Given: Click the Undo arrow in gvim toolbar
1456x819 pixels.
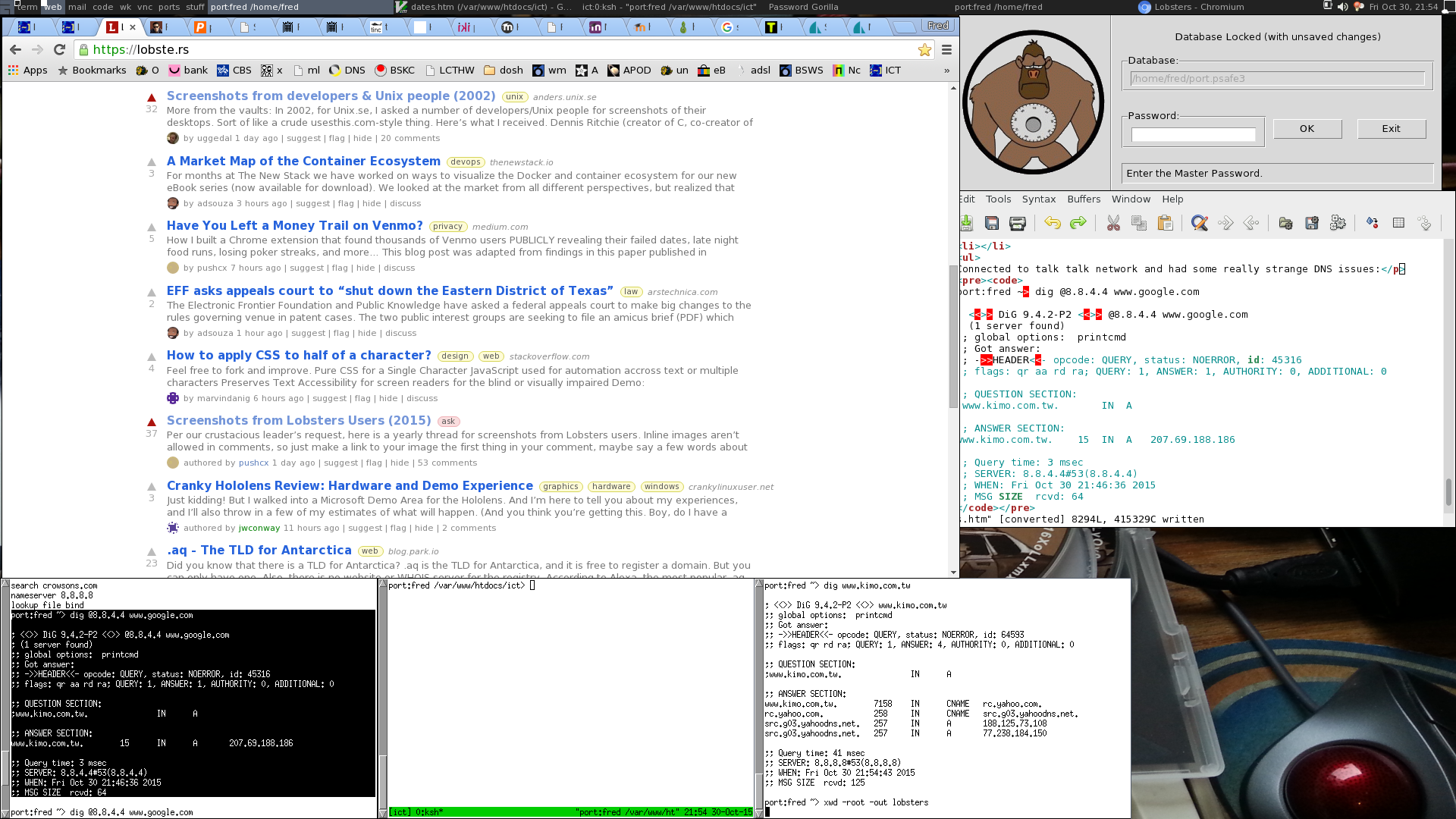Looking at the screenshot, I should click(x=1052, y=223).
